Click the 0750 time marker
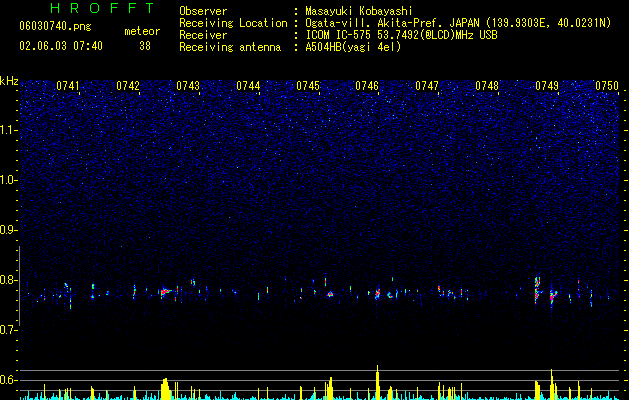The height and width of the screenshot is (400, 629). (x=607, y=86)
